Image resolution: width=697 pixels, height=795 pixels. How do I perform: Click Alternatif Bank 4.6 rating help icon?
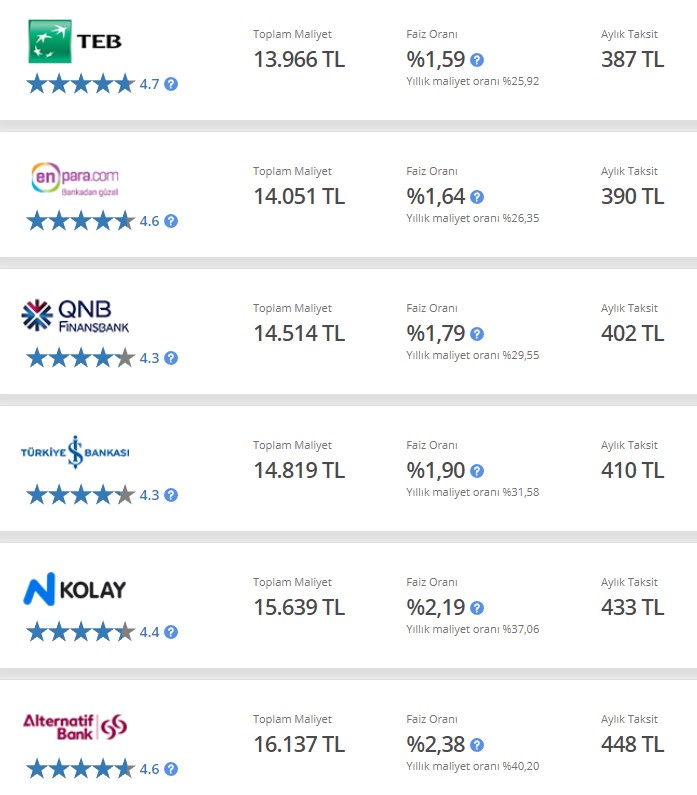tap(171, 769)
